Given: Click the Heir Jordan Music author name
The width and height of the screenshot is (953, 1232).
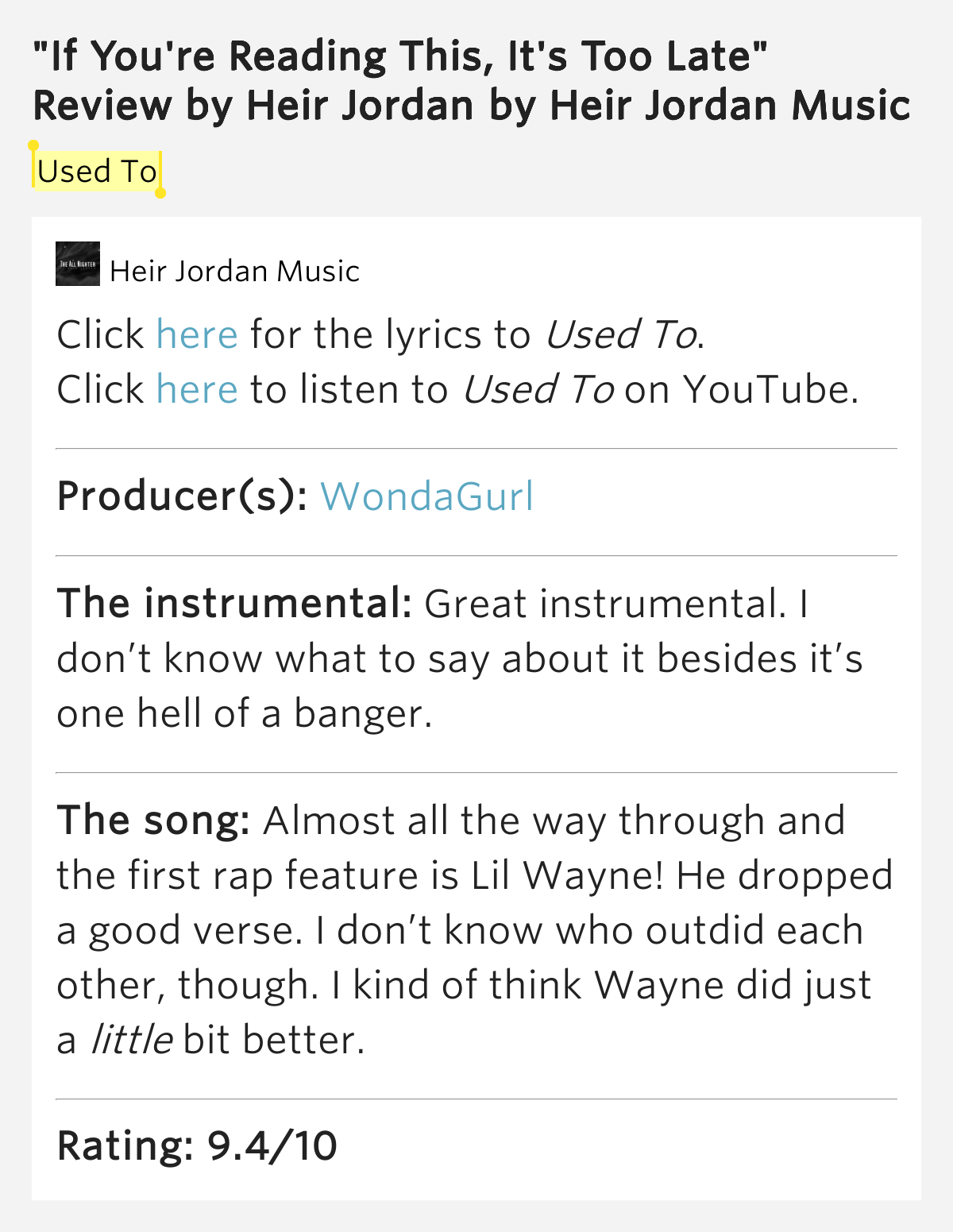Looking at the screenshot, I should click(x=235, y=272).
